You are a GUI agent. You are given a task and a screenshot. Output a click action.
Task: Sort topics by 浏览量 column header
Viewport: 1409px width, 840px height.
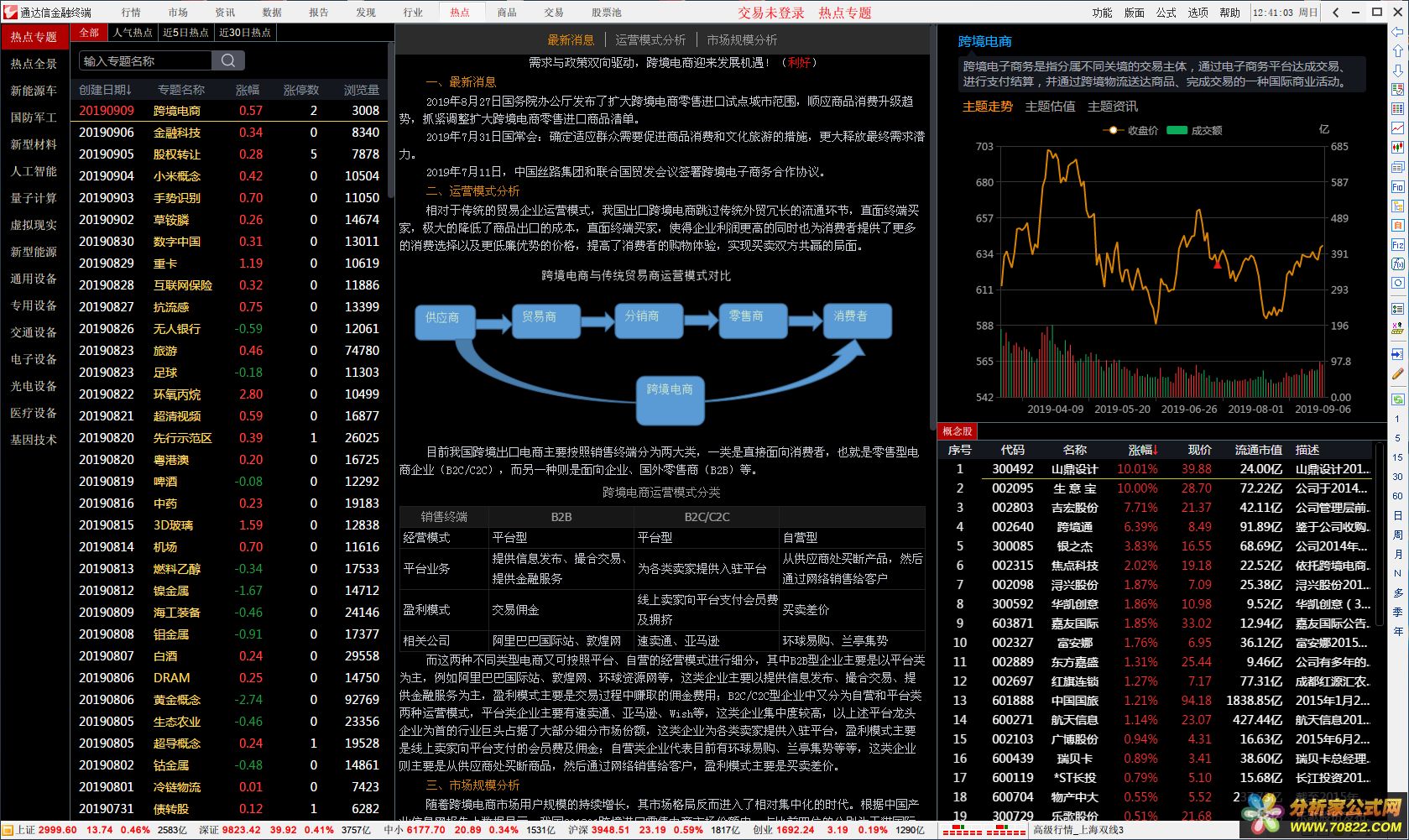point(362,90)
